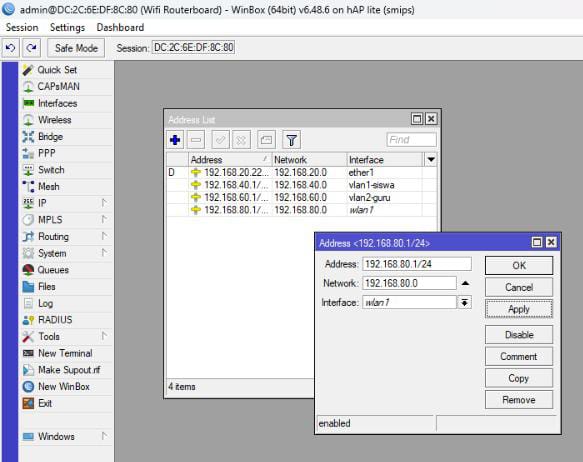Click the undo arrow icon in toolbar
This screenshot has height=462, width=583.
10,48
